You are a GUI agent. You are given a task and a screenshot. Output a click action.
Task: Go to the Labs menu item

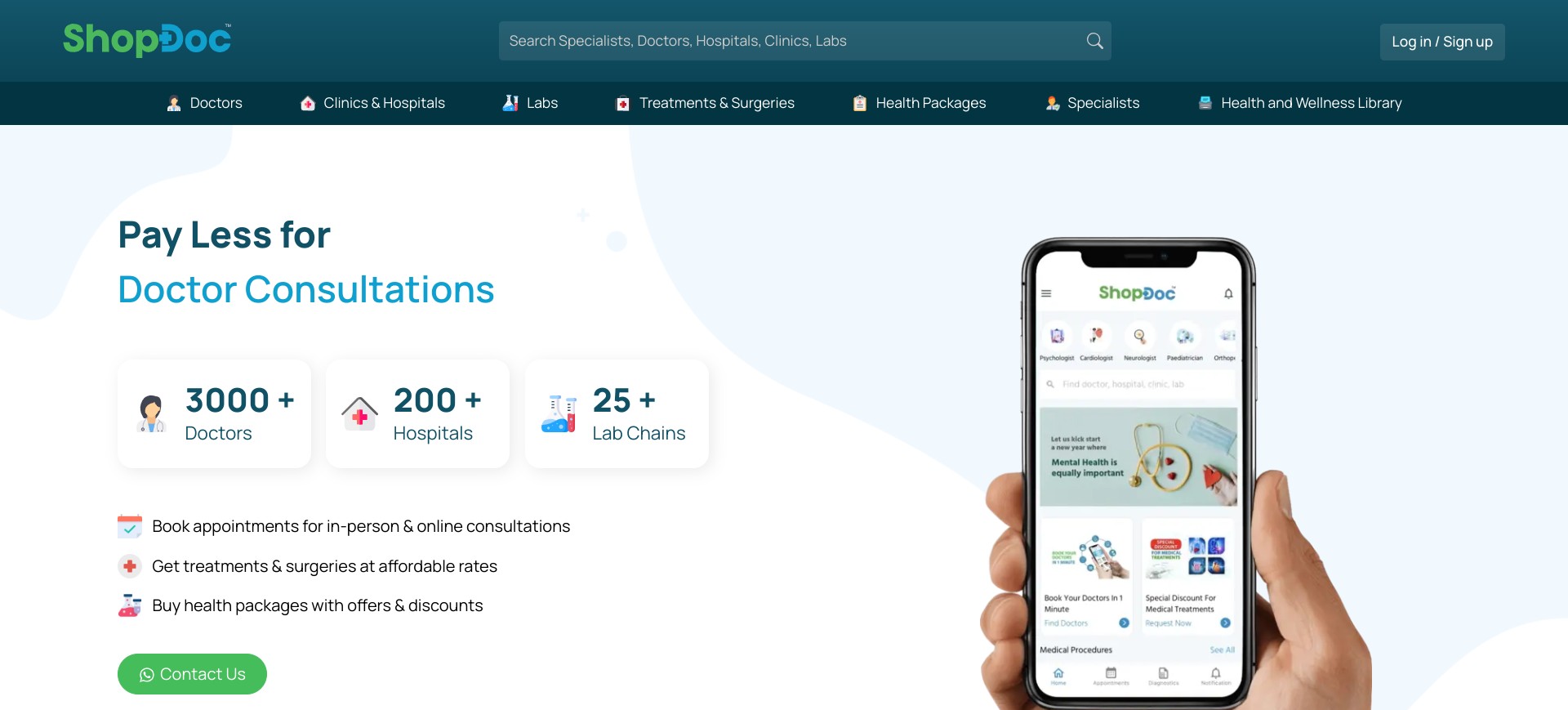530,103
